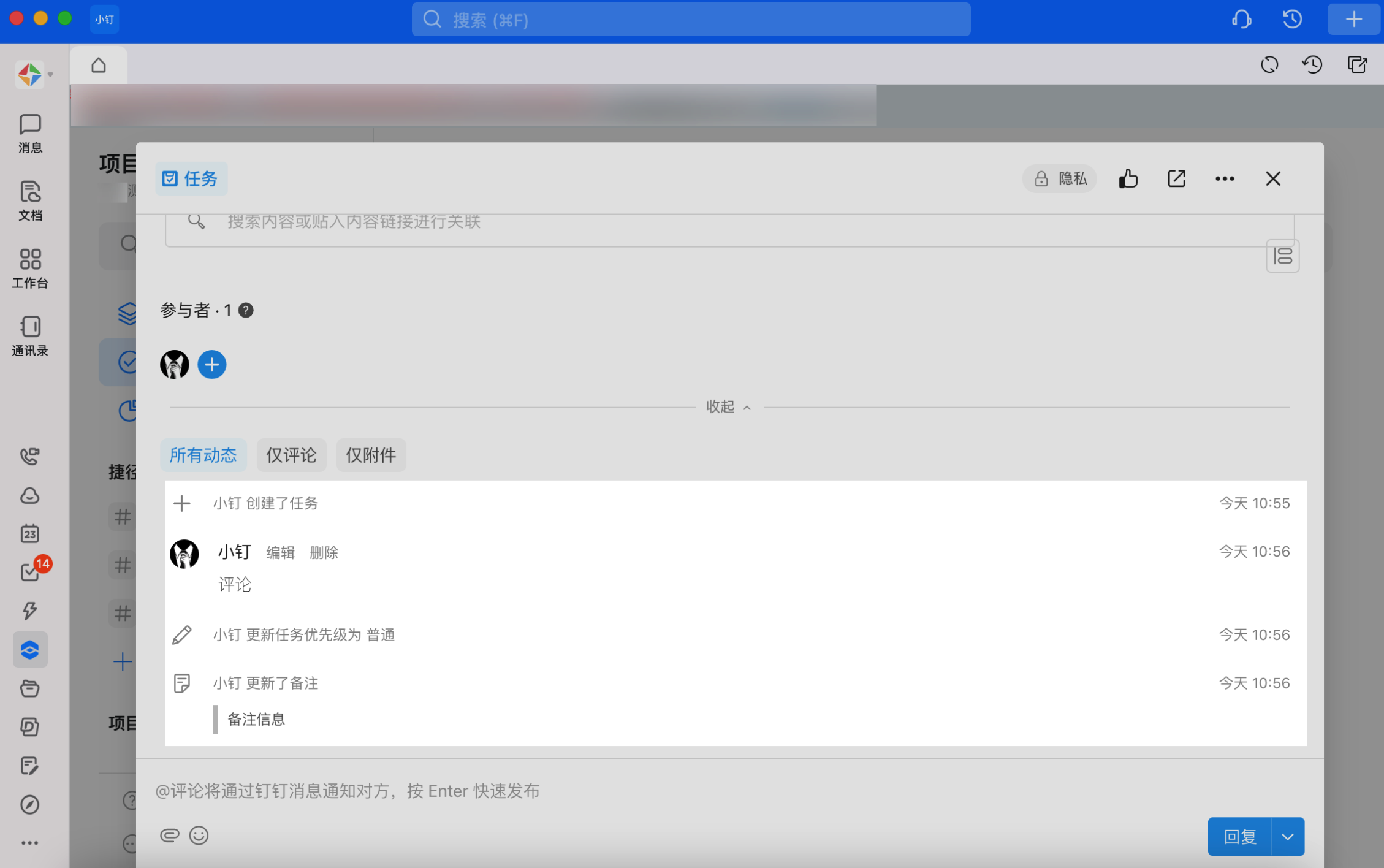Click the '备注信息' note text

[x=256, y=720]
